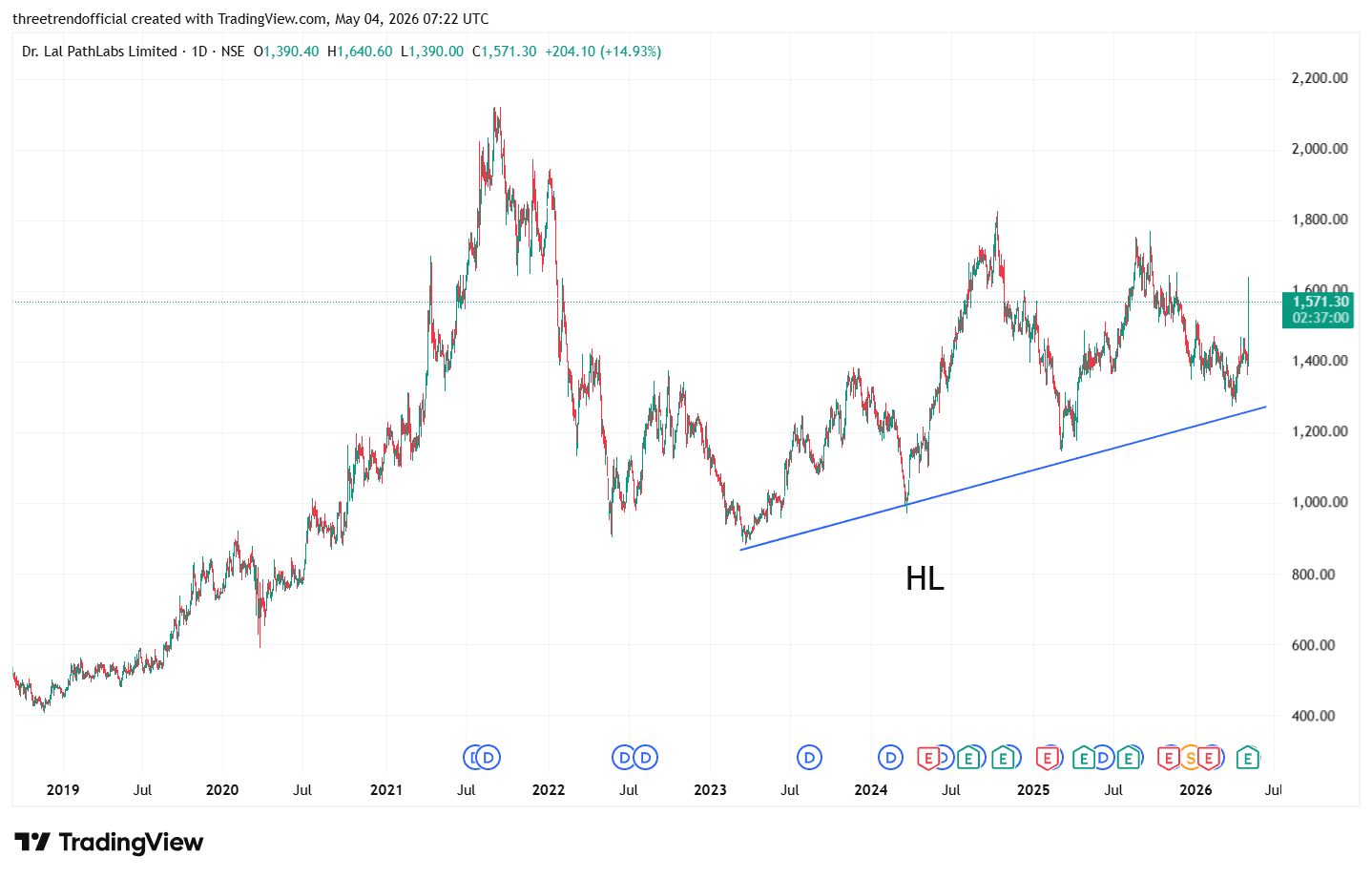
Task: Click the 2026 label on the time axis
Action: coord(1195,790)
